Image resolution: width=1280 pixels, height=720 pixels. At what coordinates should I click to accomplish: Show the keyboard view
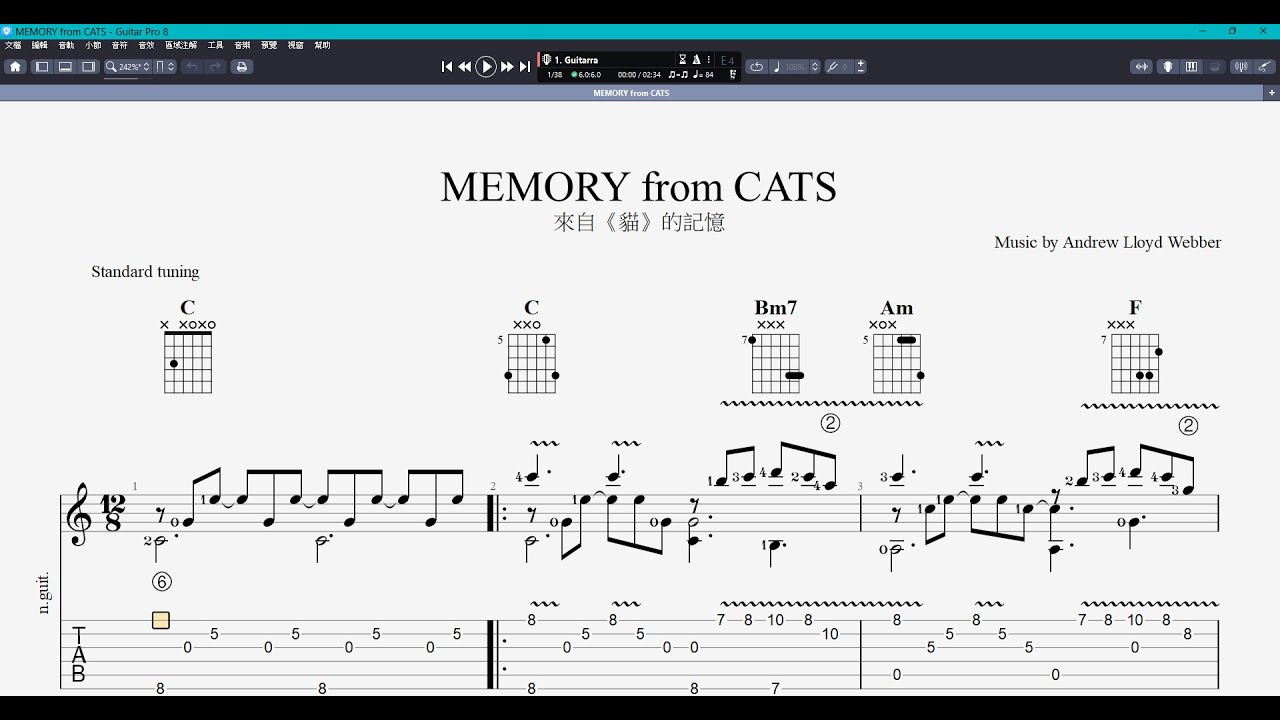pos(1191,67)
